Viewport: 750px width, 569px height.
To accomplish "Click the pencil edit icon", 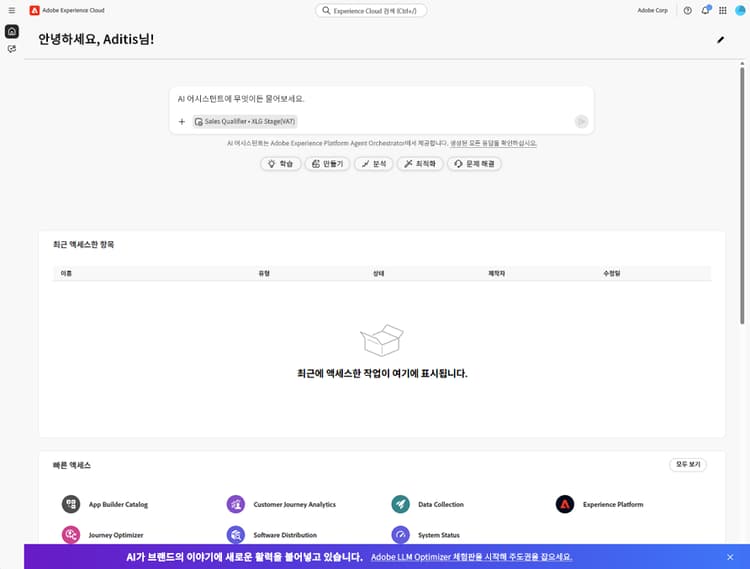I will click(x=720, y=40).
